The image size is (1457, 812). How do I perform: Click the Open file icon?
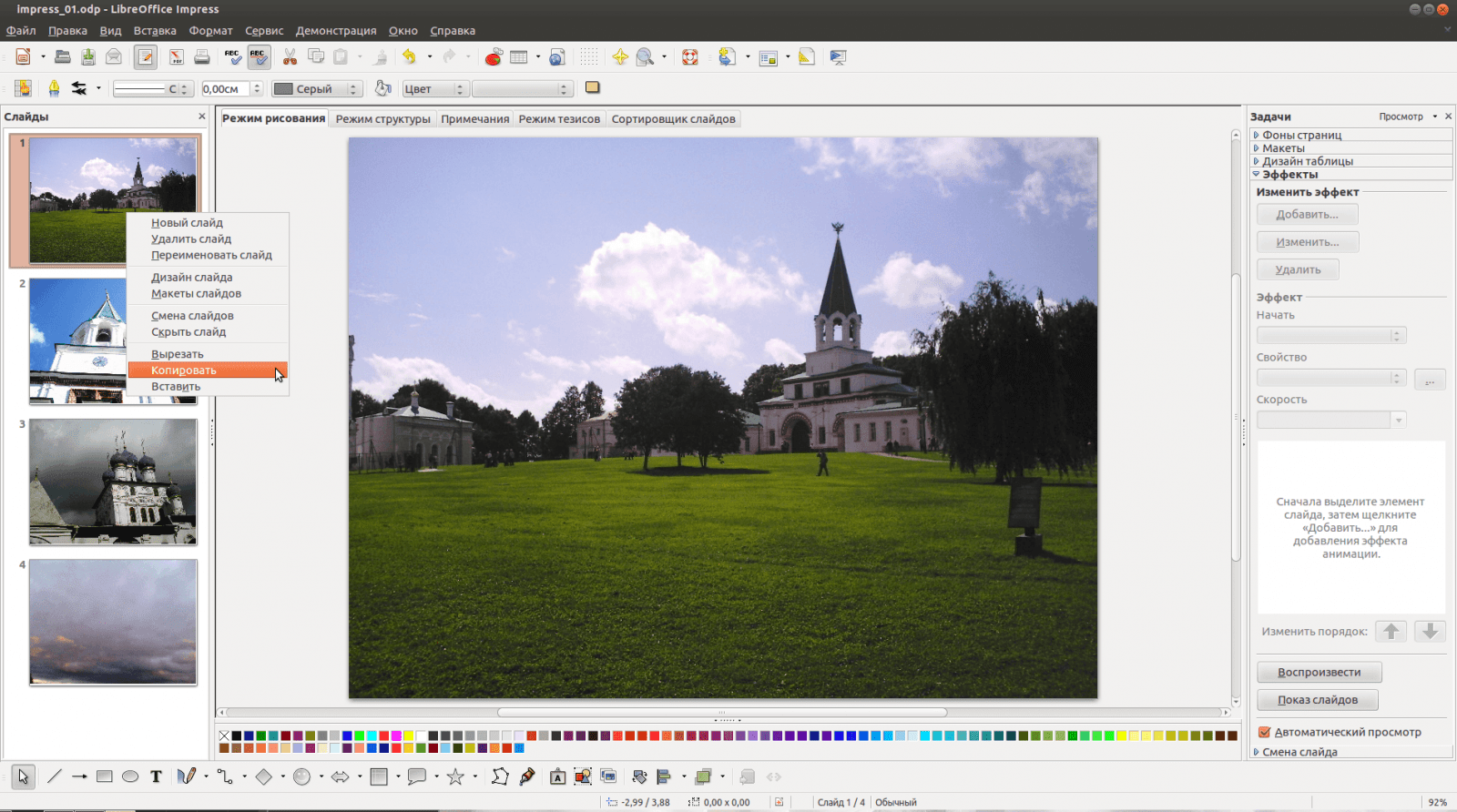[x=63, y=57]
